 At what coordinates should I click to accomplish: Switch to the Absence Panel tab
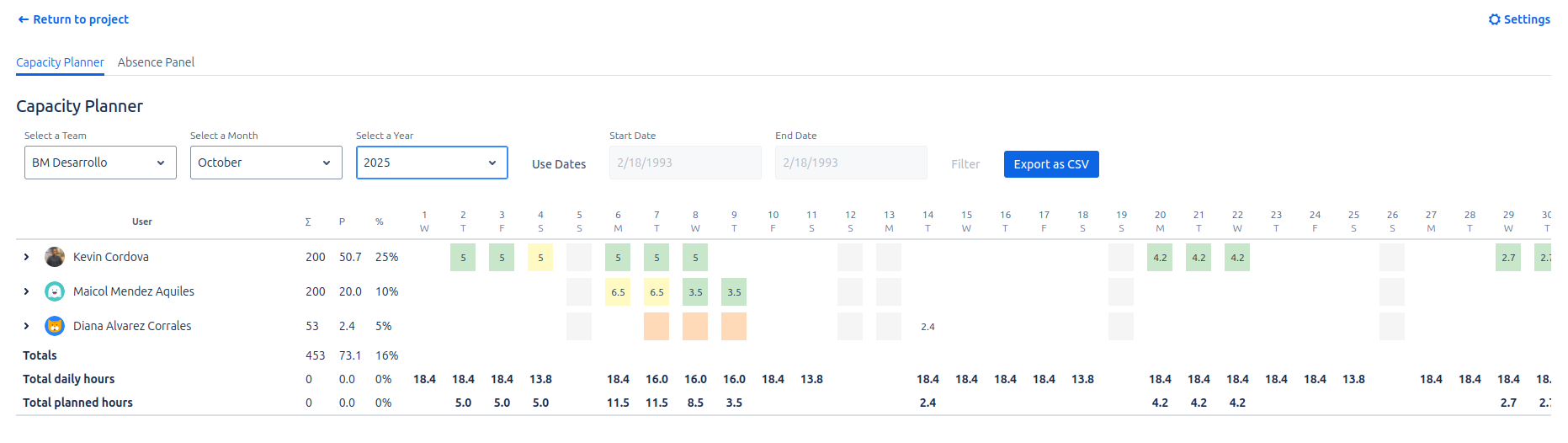click(x=156, y=62)
